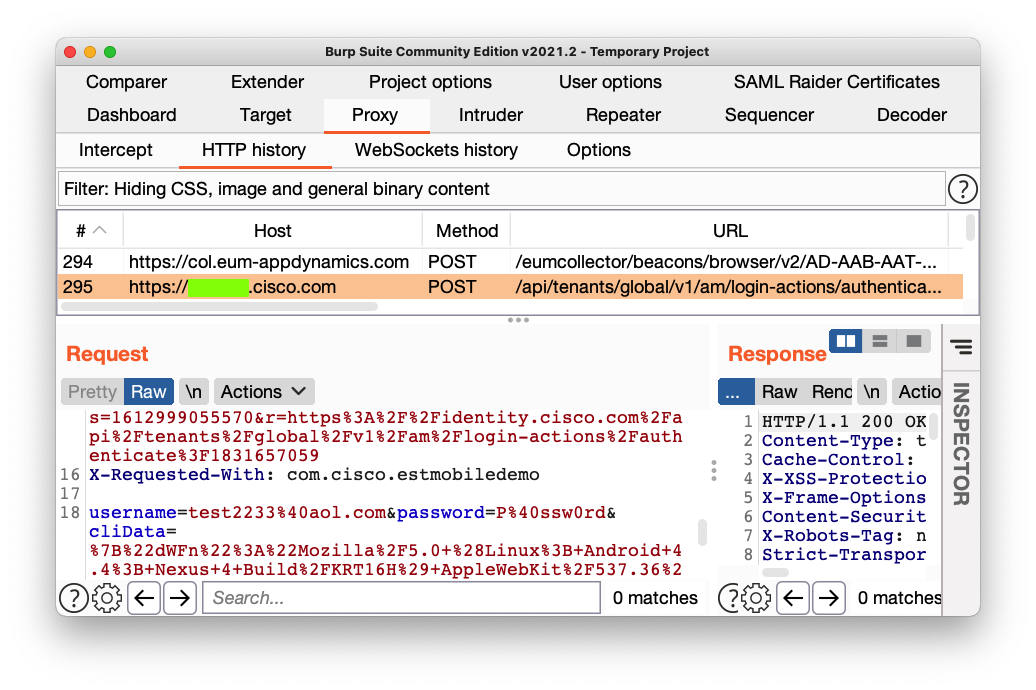Screen dimensions: 1036x690
Task: Select history row 295 cisco.com request
Action: (510, 287)
